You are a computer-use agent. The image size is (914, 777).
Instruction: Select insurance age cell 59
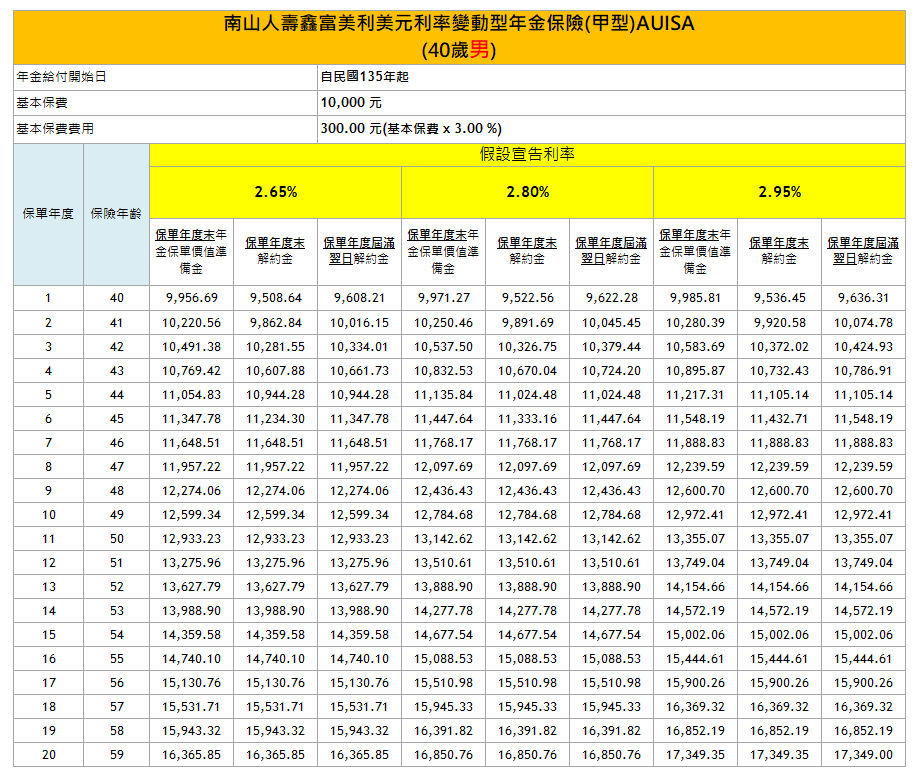pyautogui.click(x=117, y=755)
